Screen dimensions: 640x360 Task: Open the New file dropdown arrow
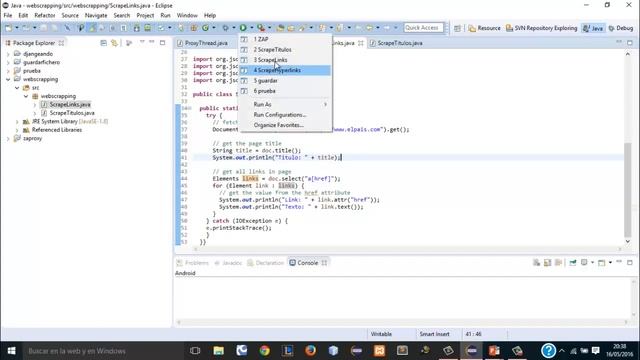(17, 28)
